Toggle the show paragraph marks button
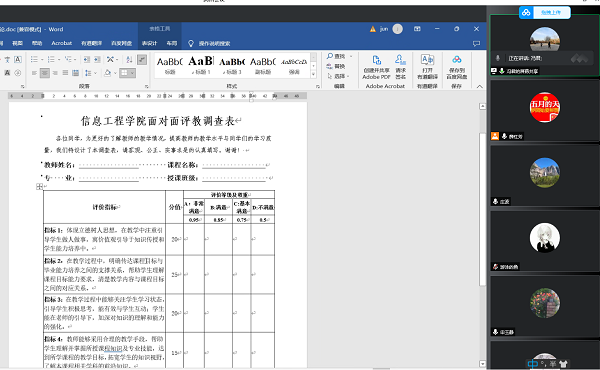Image resolution: width=600 pixels, height=370 pixels. [x=142, y=59]
